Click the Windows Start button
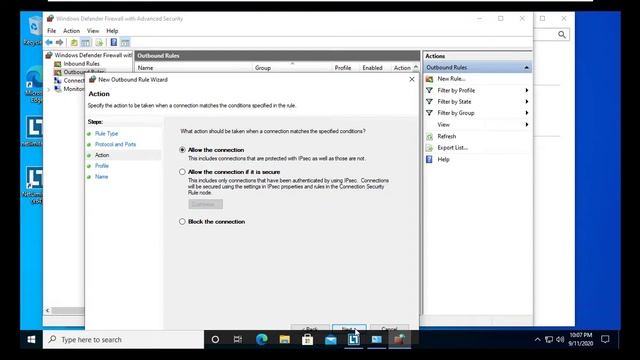Screen dimensions: 640x360 [31, 340]
